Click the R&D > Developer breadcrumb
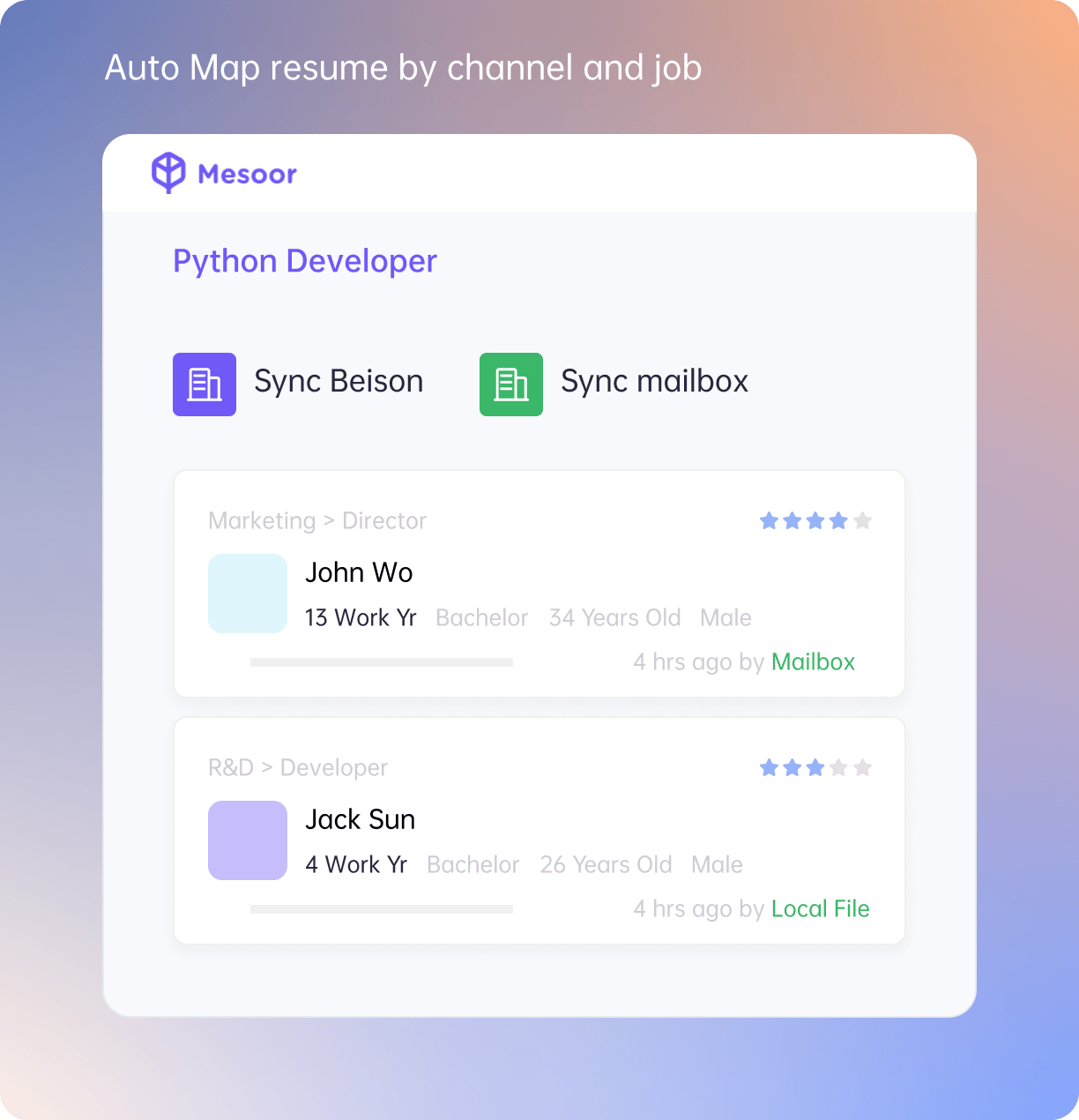Screen dimensions: 1079x1120 click(298, 768)
